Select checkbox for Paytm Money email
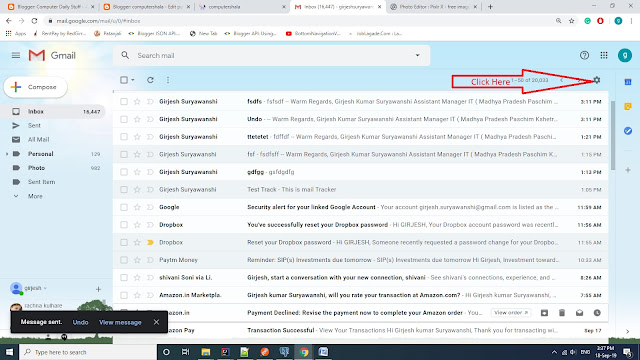Image resolution: width=640 pixels, height=360 pixels. click(124, 260)
